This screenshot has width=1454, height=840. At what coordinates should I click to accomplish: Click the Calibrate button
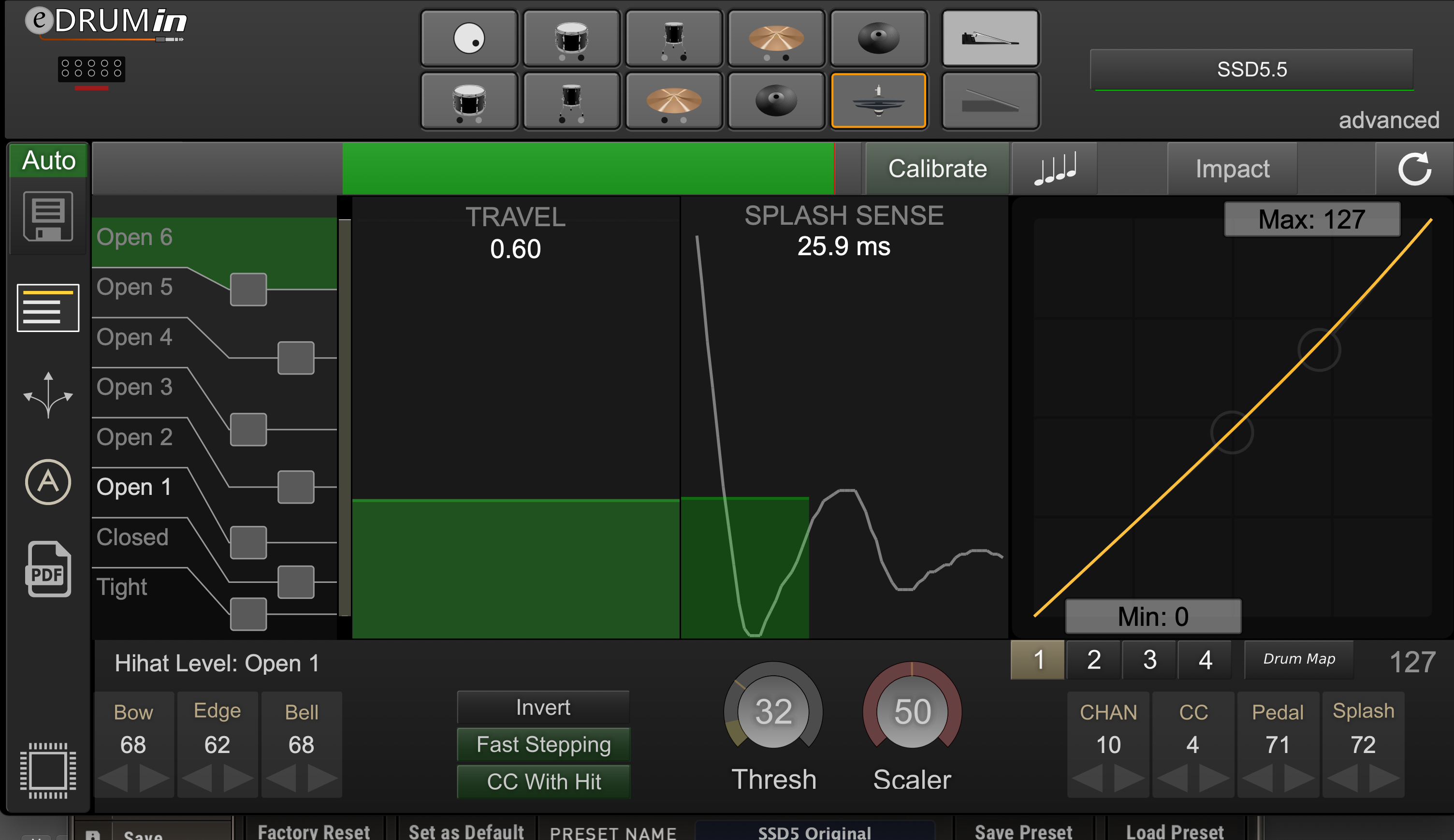coord(938,169)
